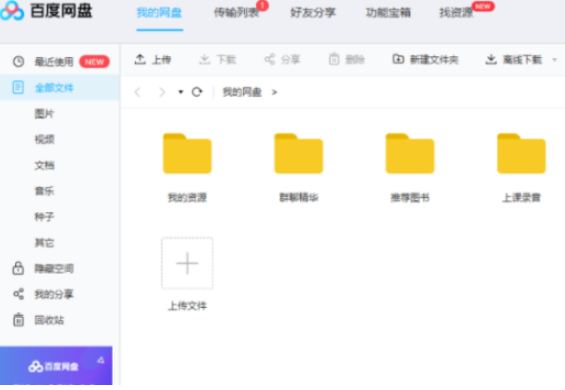Screen dimensions: 565x390
Task: Open the 功能宝箱 tab
Action: (x=388, y=13)
